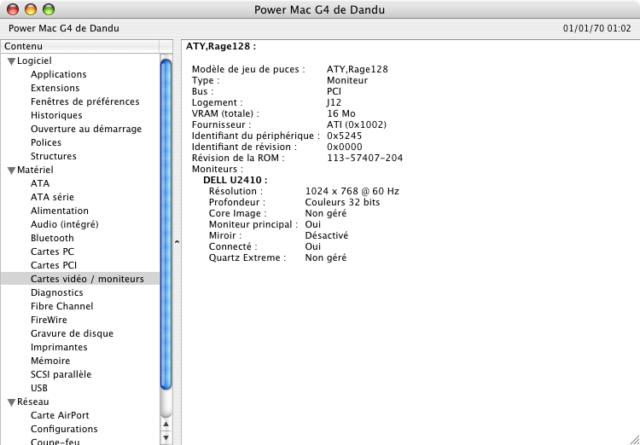Select Applications in the sidebar
The height and width of the screenshot is (445, 640).
(x=58, y=75)
